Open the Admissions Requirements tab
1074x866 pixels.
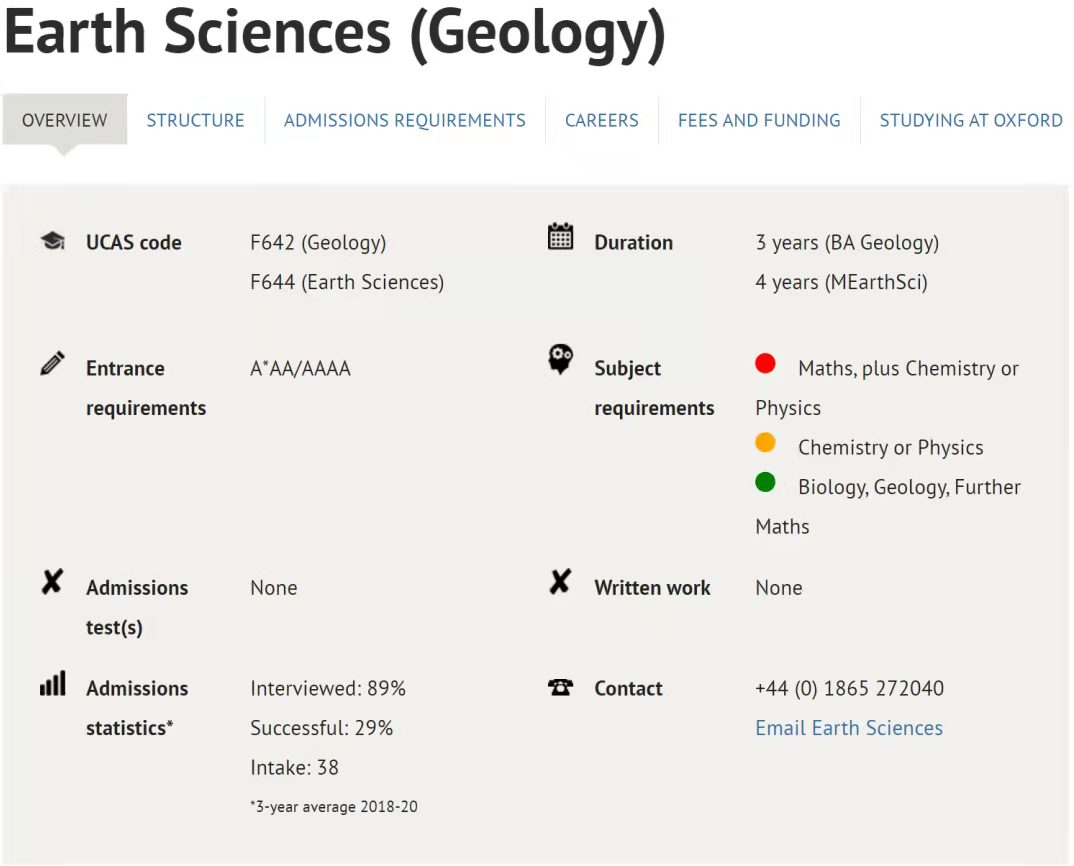tap(405, 120)
